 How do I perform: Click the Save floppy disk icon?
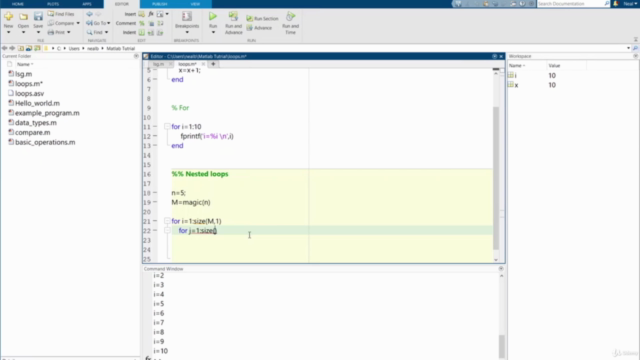pyautogui.click(x=38, y=17)
